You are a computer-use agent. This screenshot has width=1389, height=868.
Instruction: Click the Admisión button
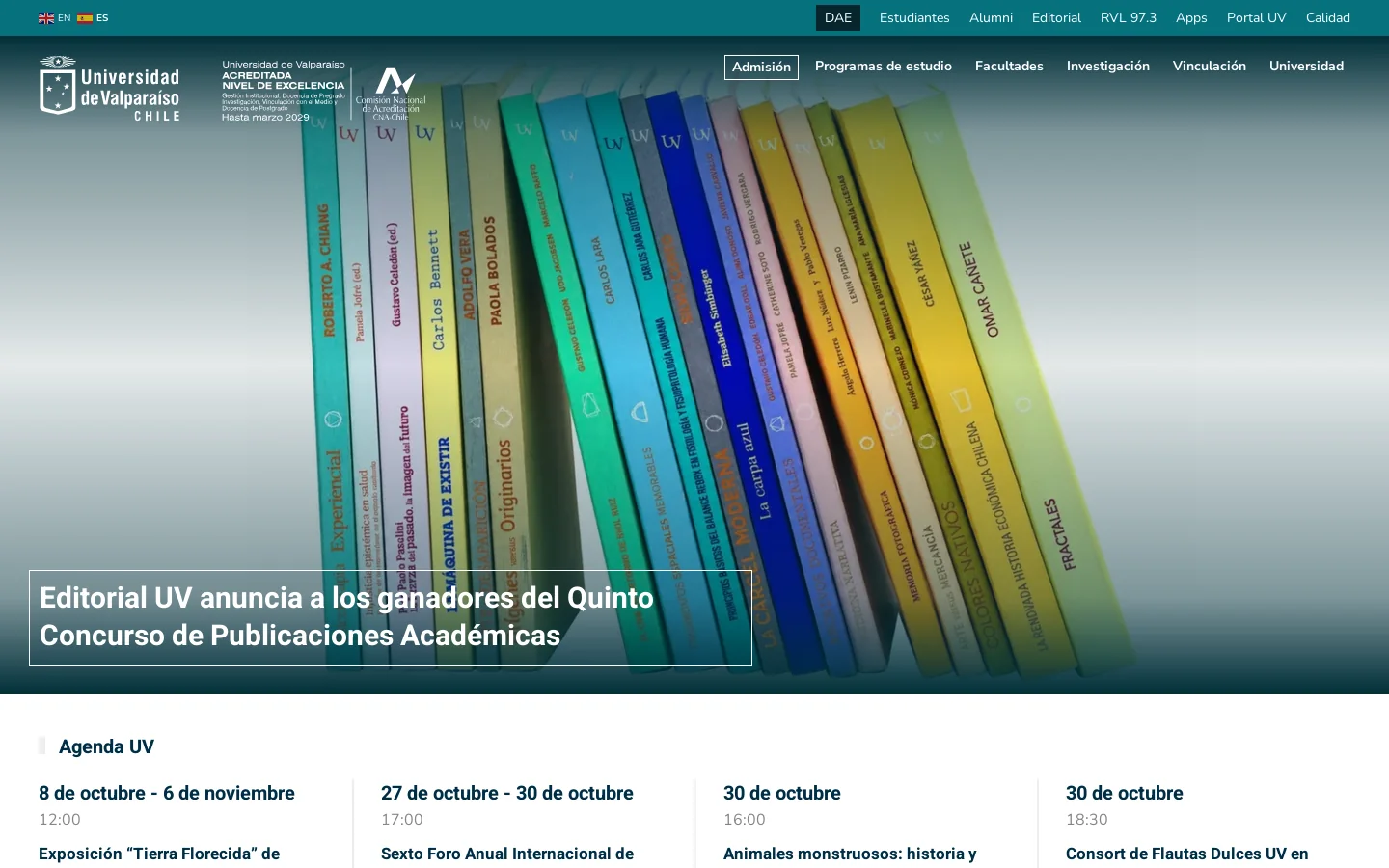click(761, 67)
